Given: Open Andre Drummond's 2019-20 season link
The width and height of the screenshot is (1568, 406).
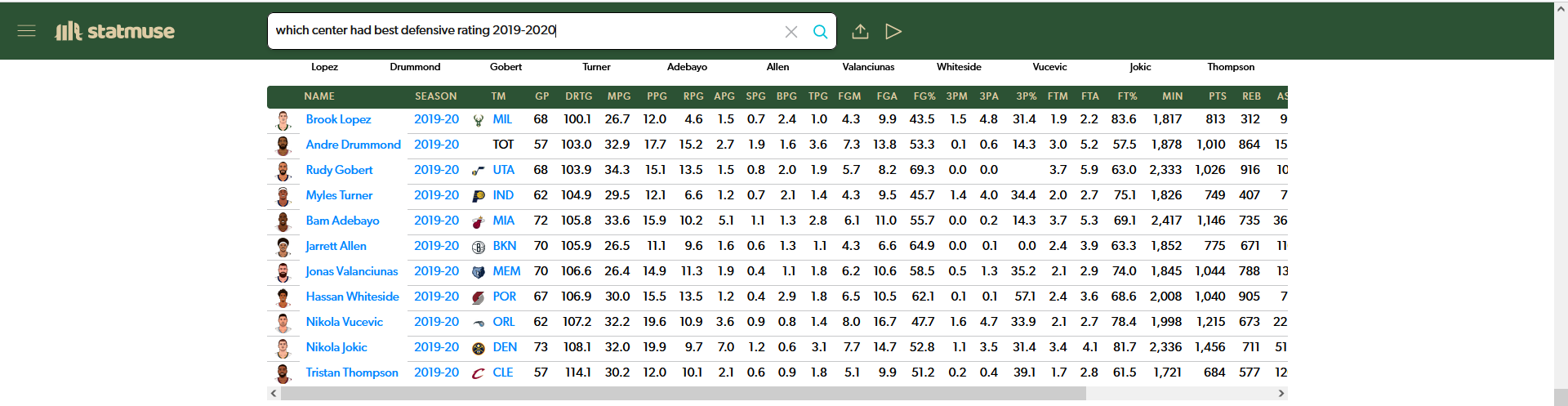Looking at the screenshot, I should point(436,145).
